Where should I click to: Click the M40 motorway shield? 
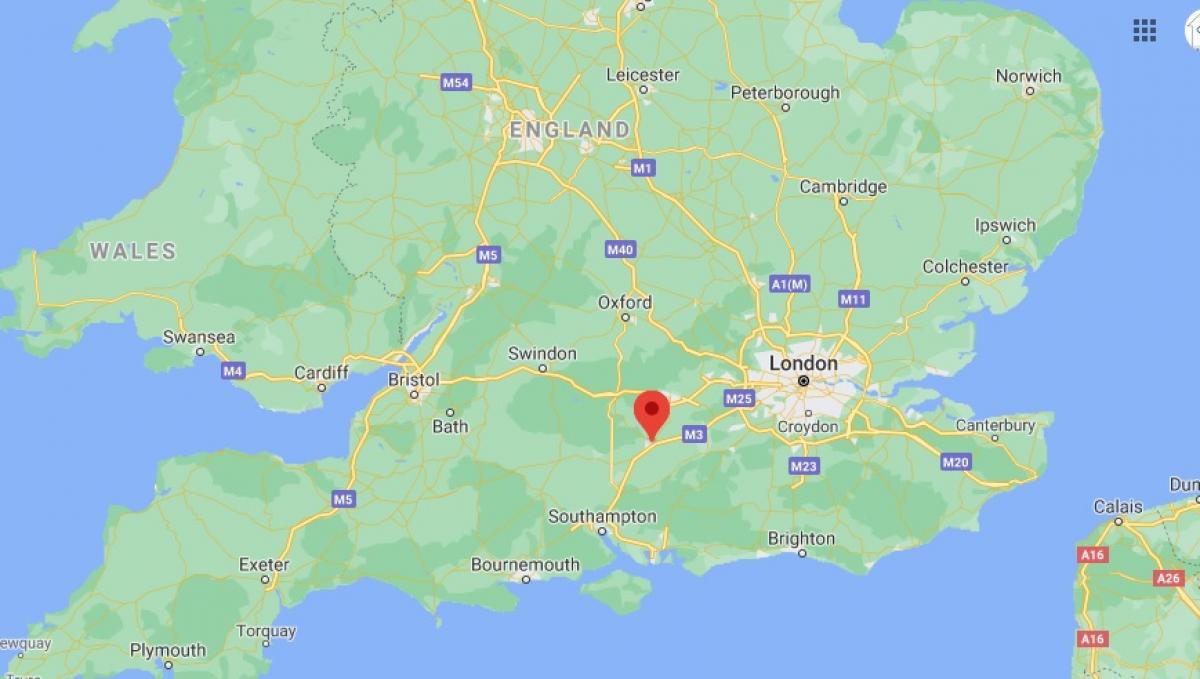[620, 249]
